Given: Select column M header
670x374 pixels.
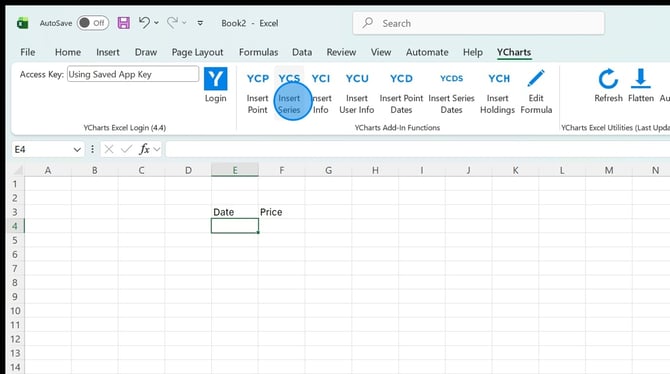Looking at the screenshot, I should (609, 170).
